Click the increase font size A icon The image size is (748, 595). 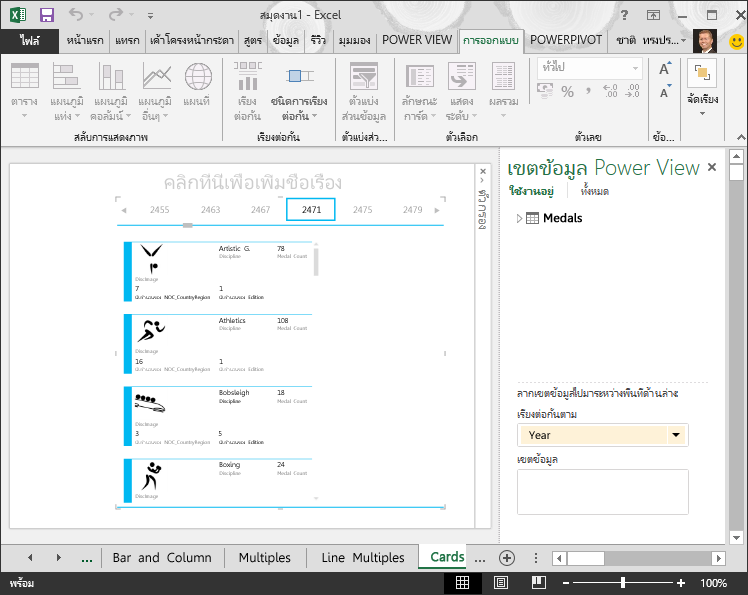[665, 69]
